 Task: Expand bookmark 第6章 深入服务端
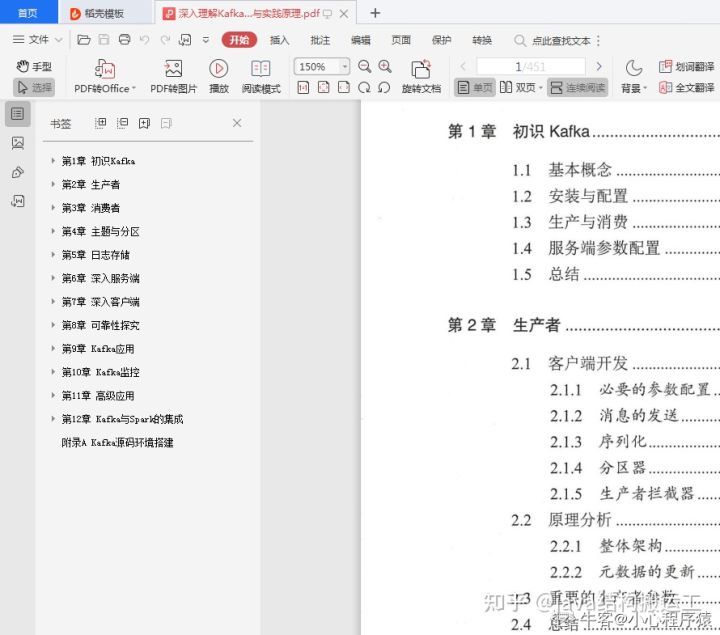(x=53, y=278)
